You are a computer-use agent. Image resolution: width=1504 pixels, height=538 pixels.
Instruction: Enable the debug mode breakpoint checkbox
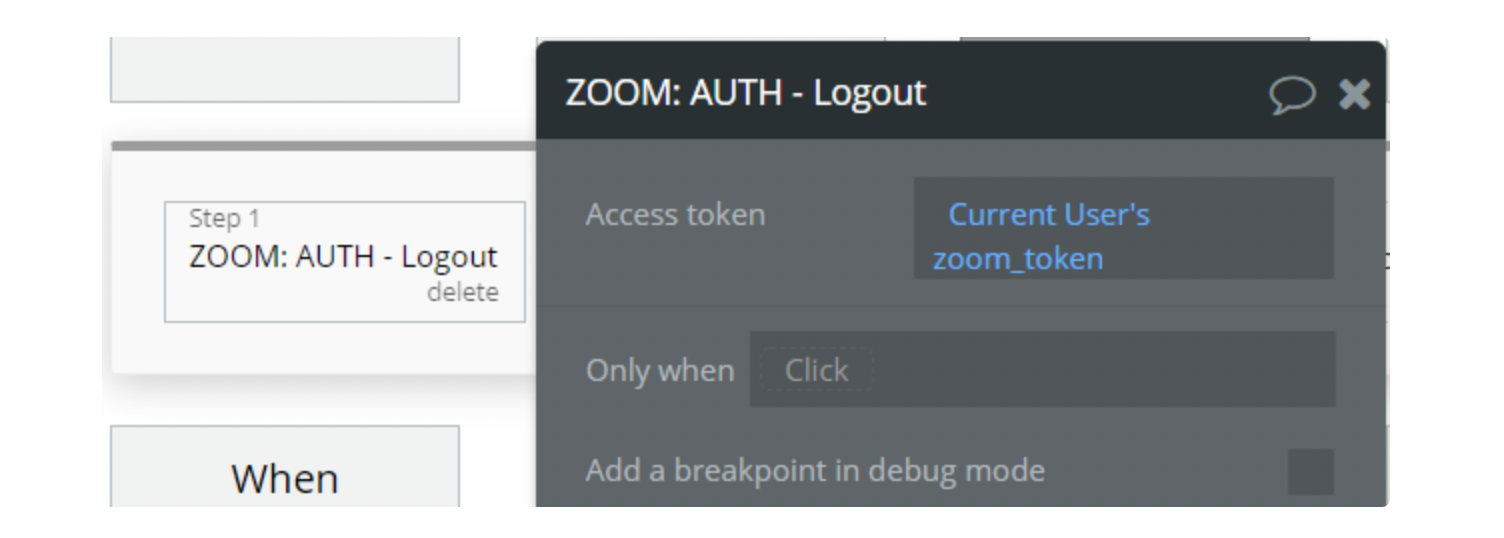[1310, 471]
